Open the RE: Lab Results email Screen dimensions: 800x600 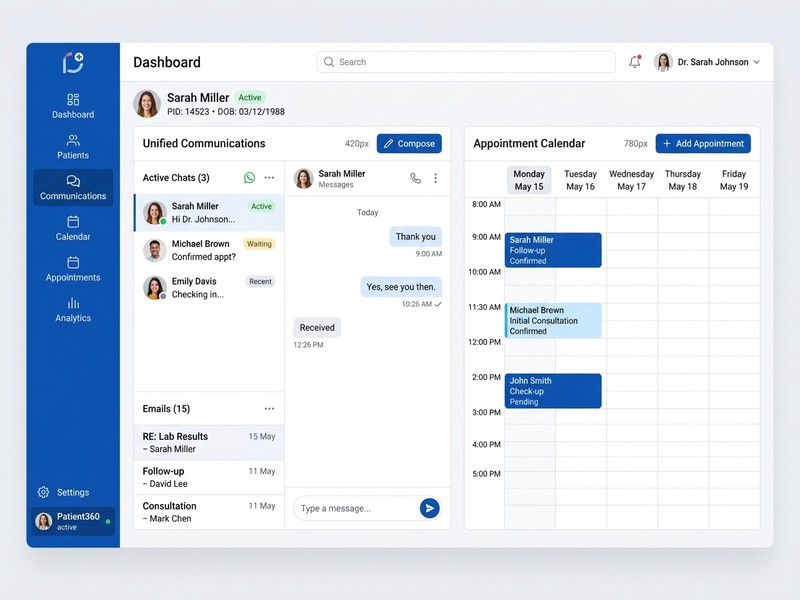click(x=208, y=443)
